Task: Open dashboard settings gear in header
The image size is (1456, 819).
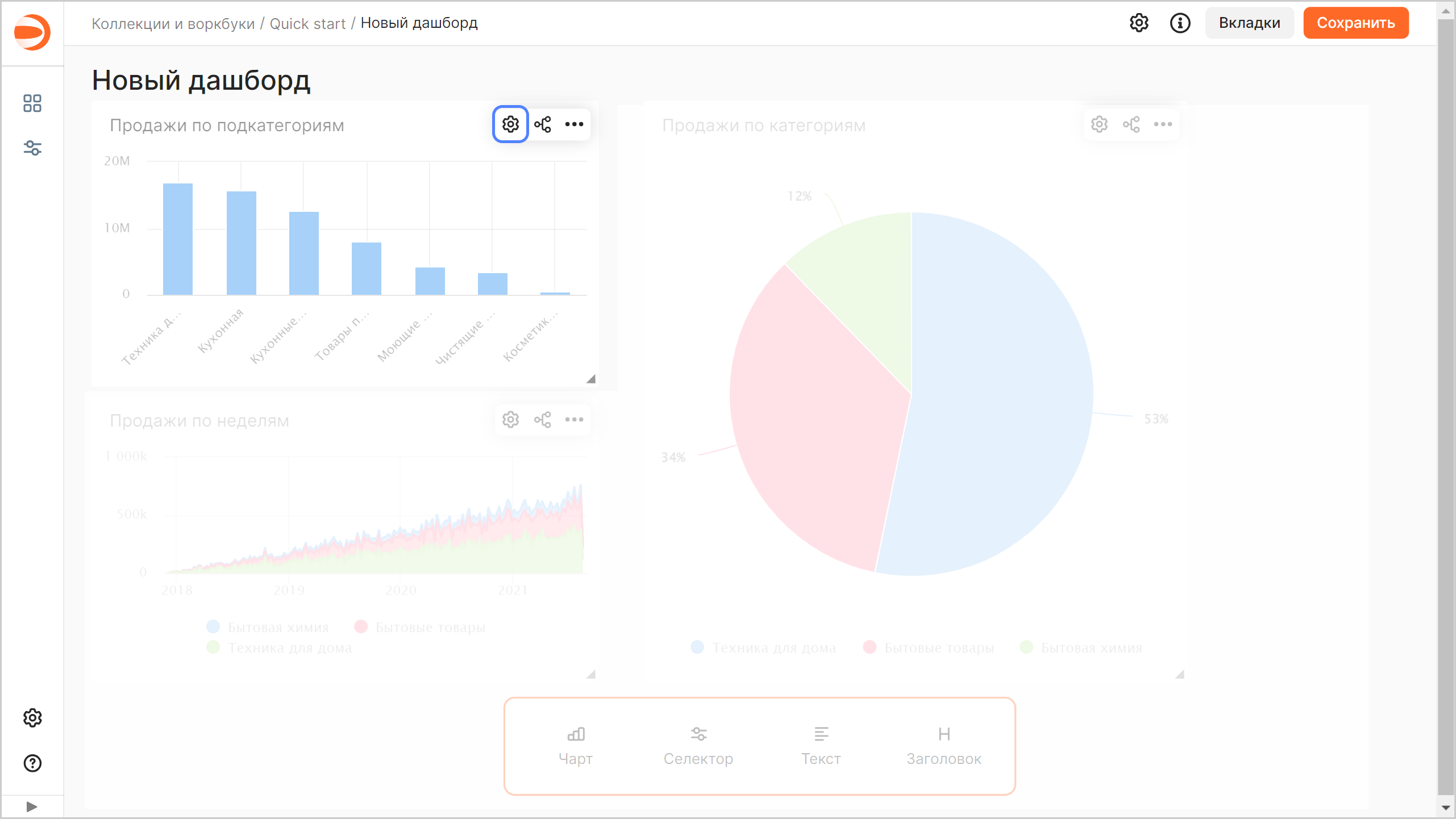Action: tap(1139, 23)
